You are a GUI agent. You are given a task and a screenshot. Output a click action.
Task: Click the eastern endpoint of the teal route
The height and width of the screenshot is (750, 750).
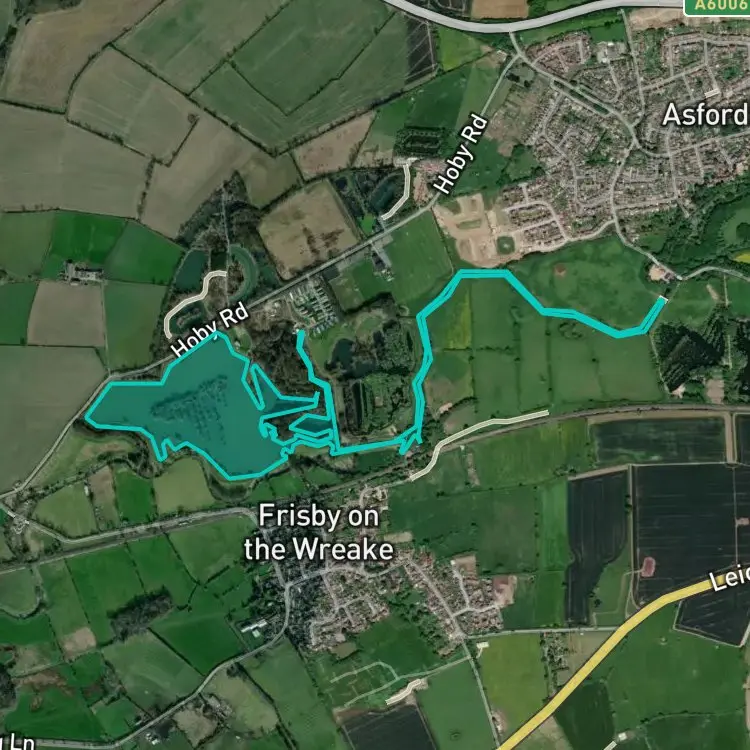pyautogui.click(x=663, y=300)
